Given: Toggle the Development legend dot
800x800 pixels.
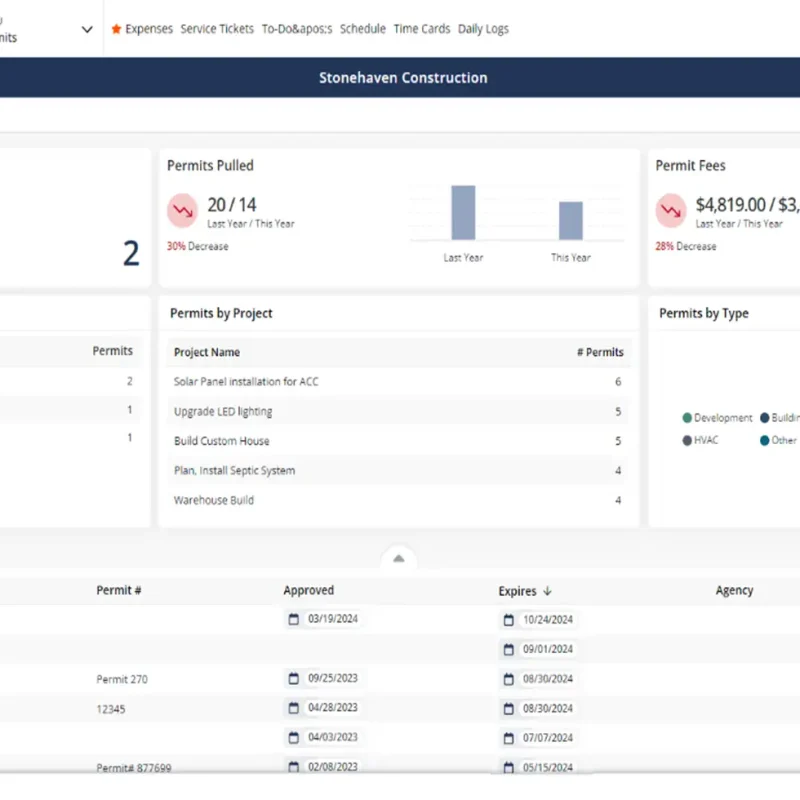Looking at the screenshot, I should pos(687,418).
